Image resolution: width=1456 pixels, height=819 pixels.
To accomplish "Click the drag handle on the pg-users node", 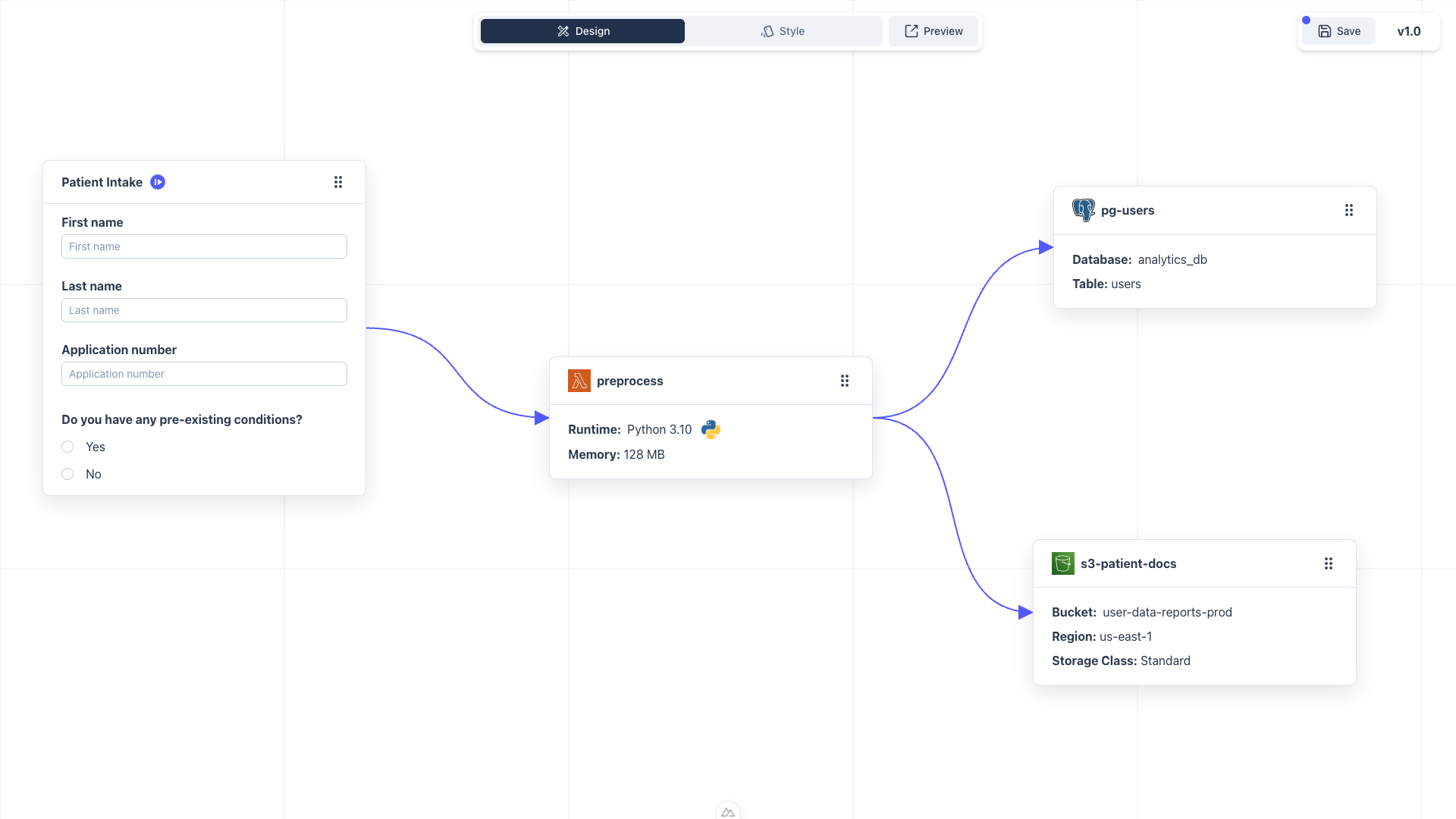I will tap(1349, 210).
